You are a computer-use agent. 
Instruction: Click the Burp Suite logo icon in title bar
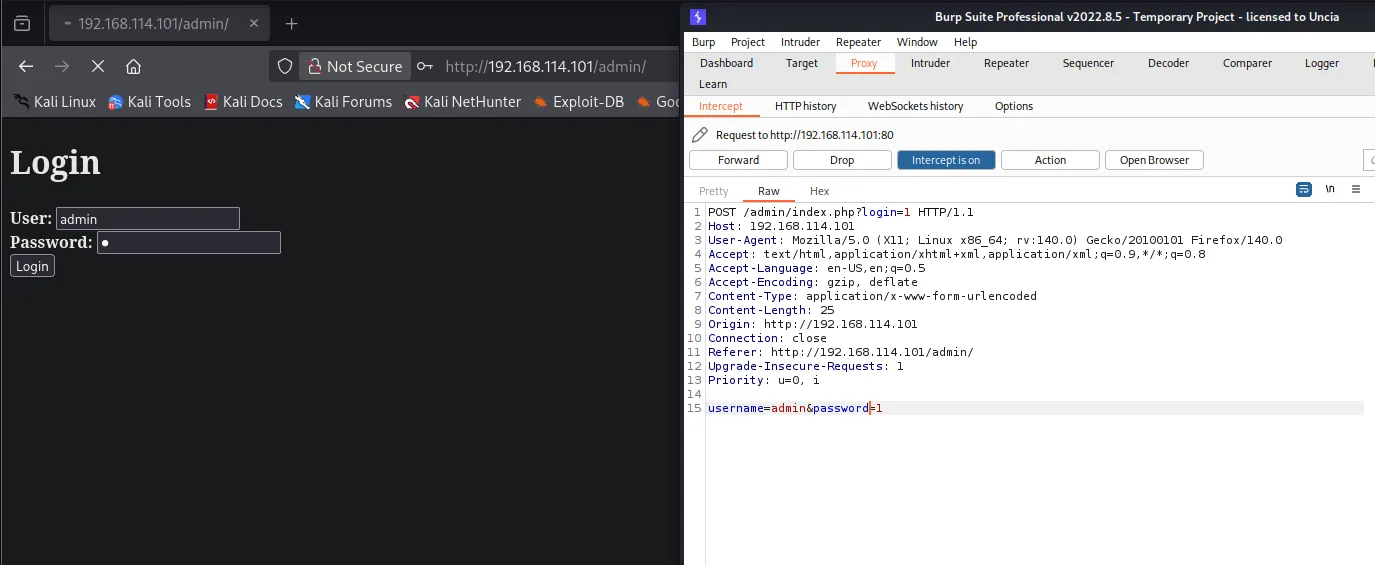pos(698,17)
